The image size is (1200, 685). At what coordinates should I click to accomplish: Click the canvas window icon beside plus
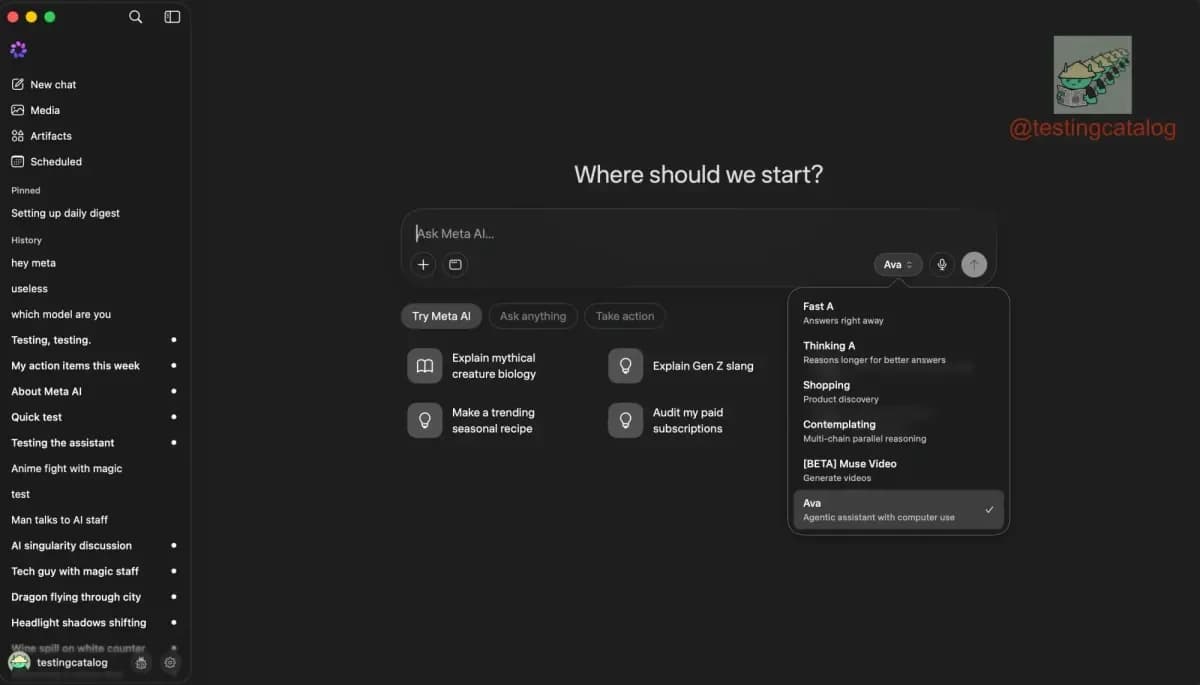point(455,265)
